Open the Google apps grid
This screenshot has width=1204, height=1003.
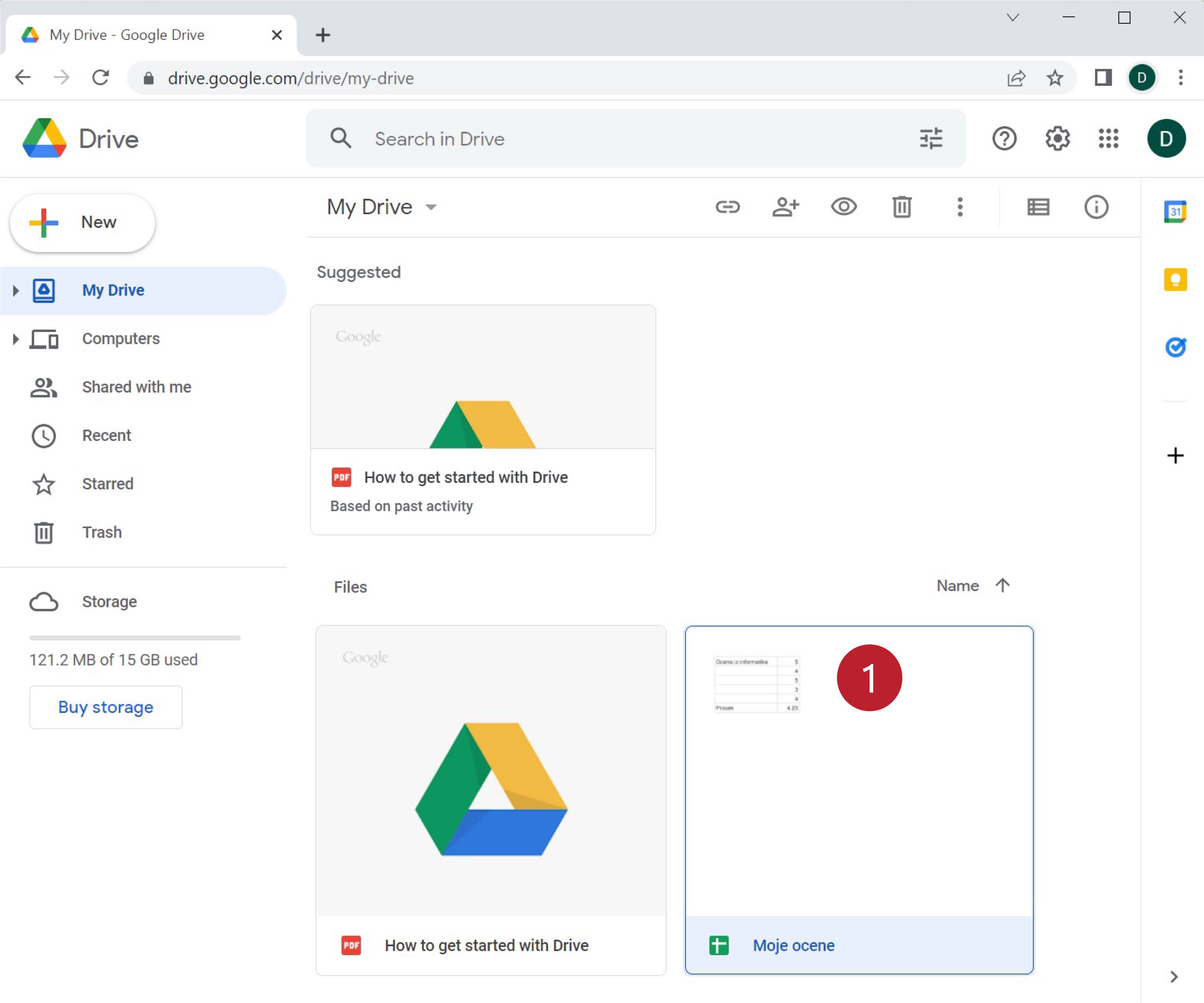coord(1108,139)
